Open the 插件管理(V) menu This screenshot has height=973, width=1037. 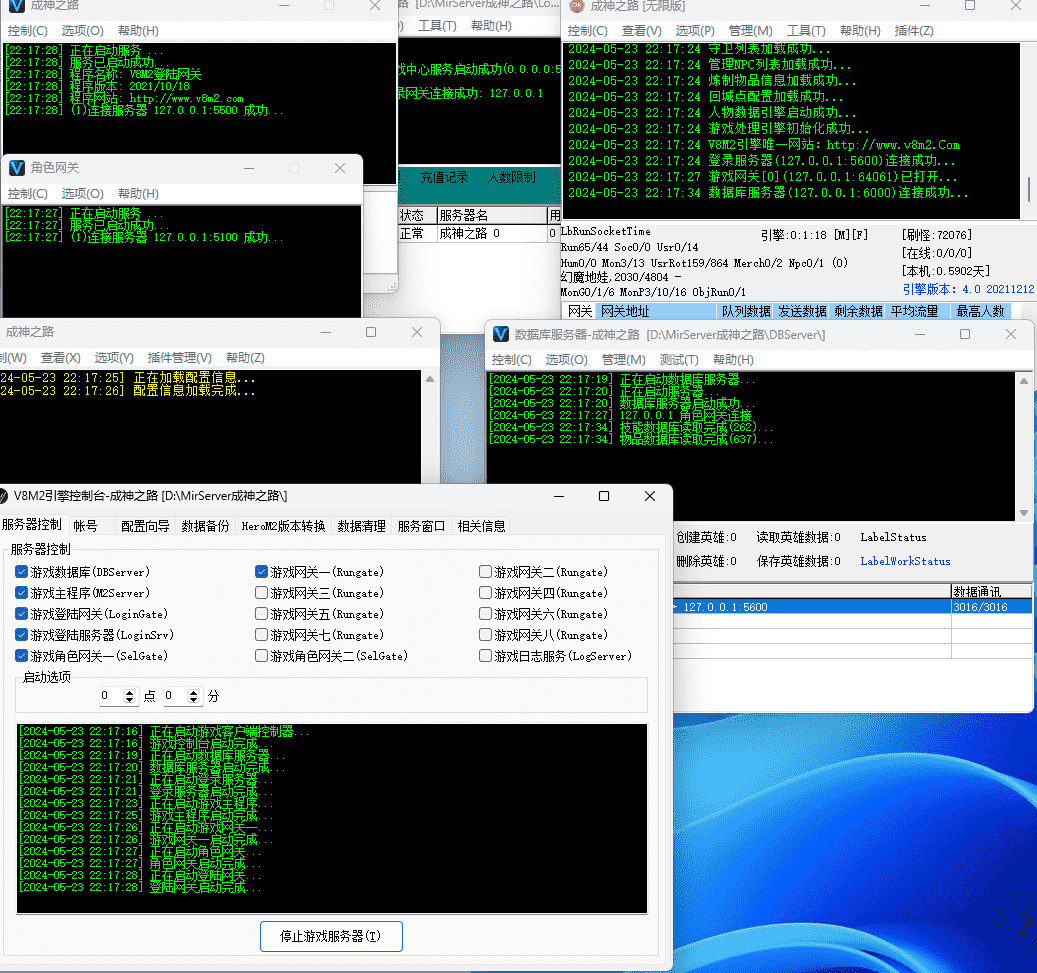pyautogui.click(x=180, y=358)
